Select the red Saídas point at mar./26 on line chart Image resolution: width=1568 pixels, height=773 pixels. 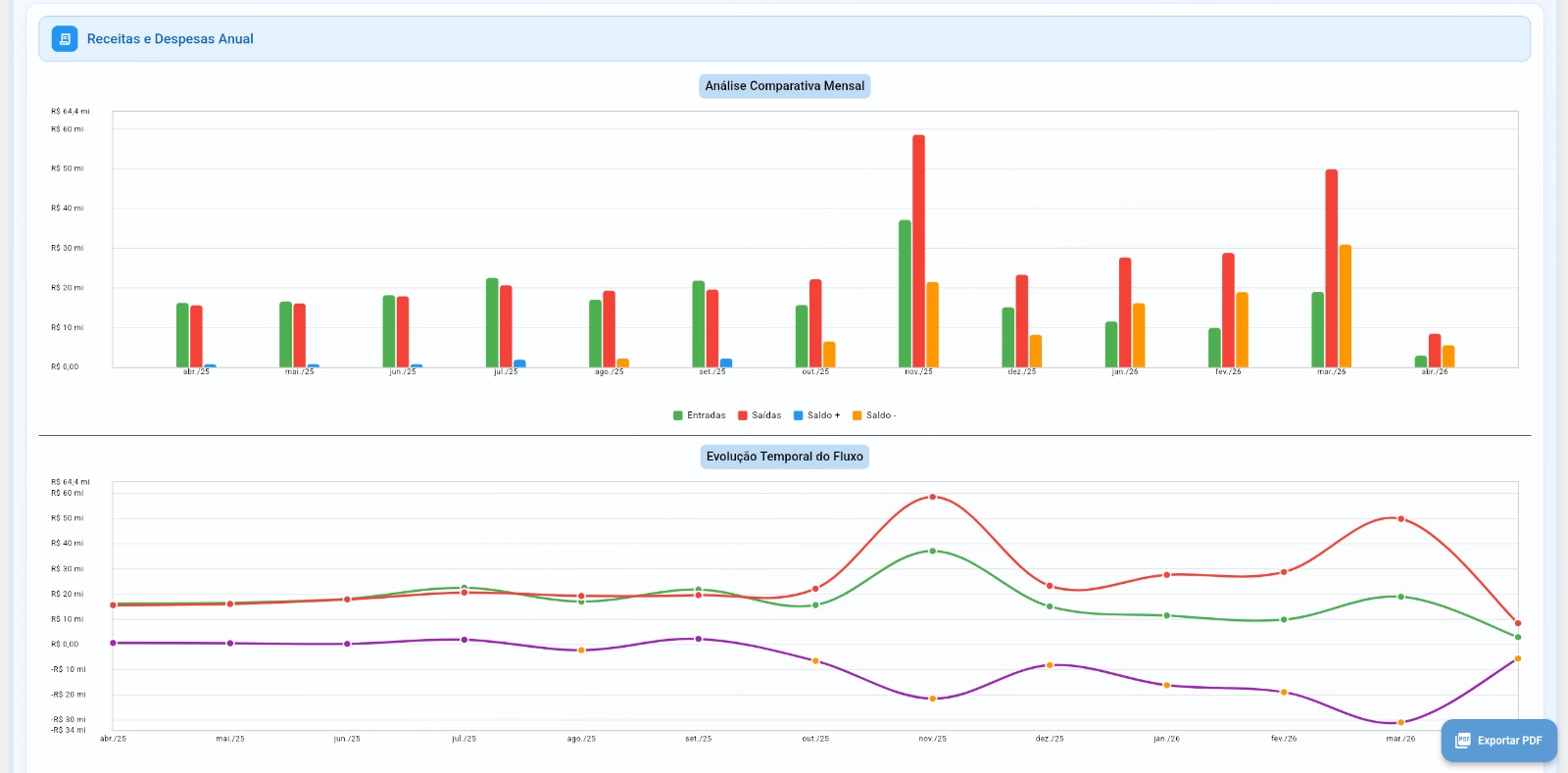[x=1400, y=518]
